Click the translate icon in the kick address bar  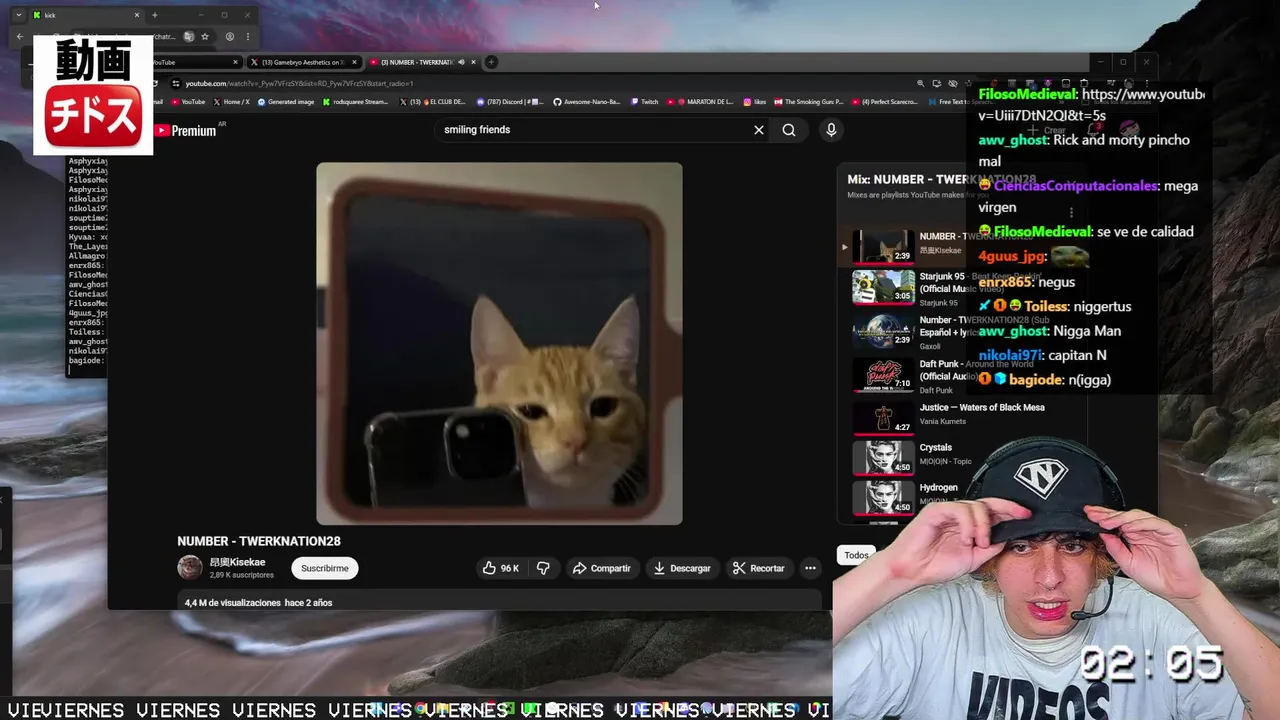(x=188, y=37)
